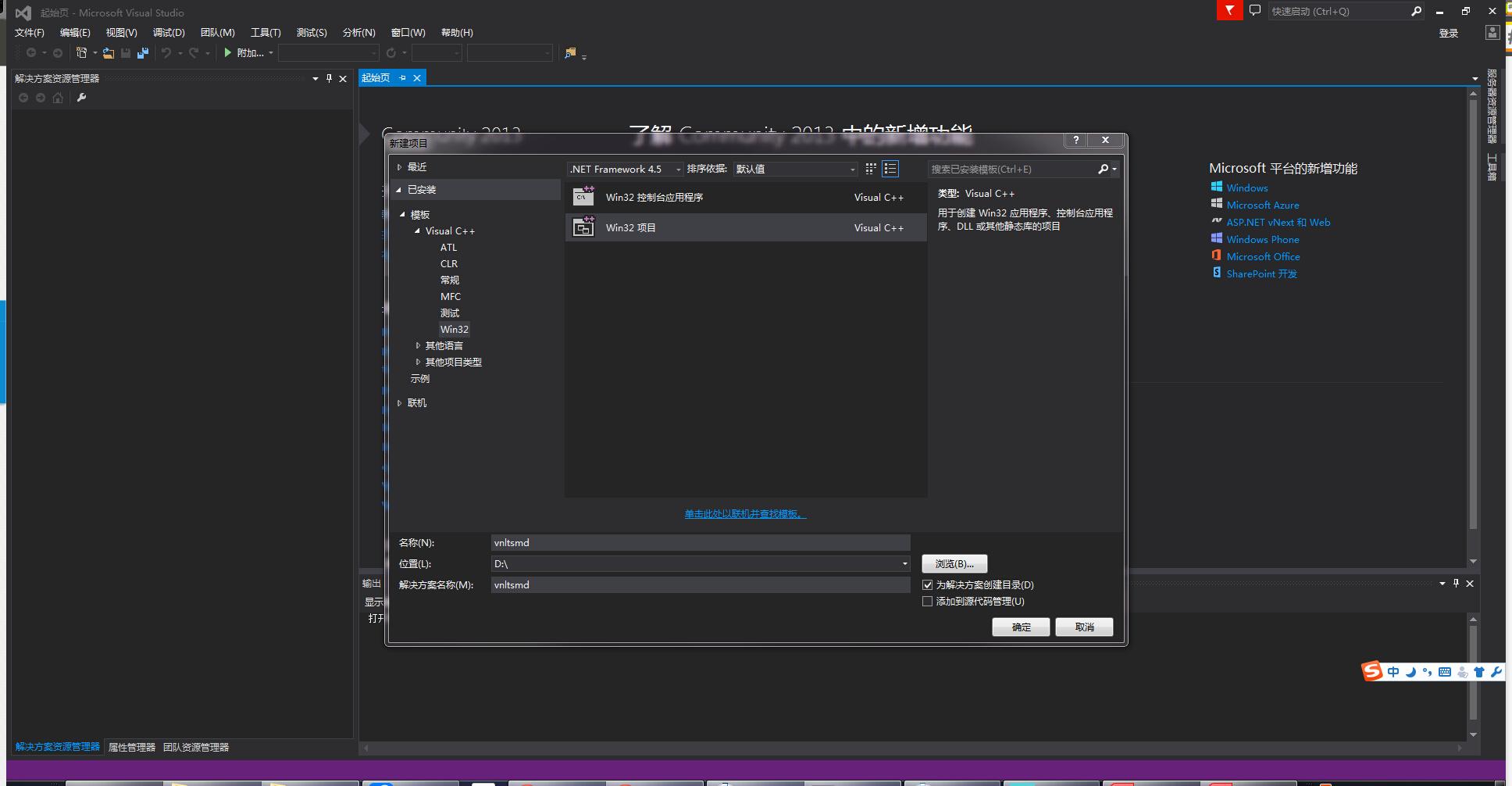Click the account avatar icon beside 登录
Screen dimensions: 1512x786
1492,33
